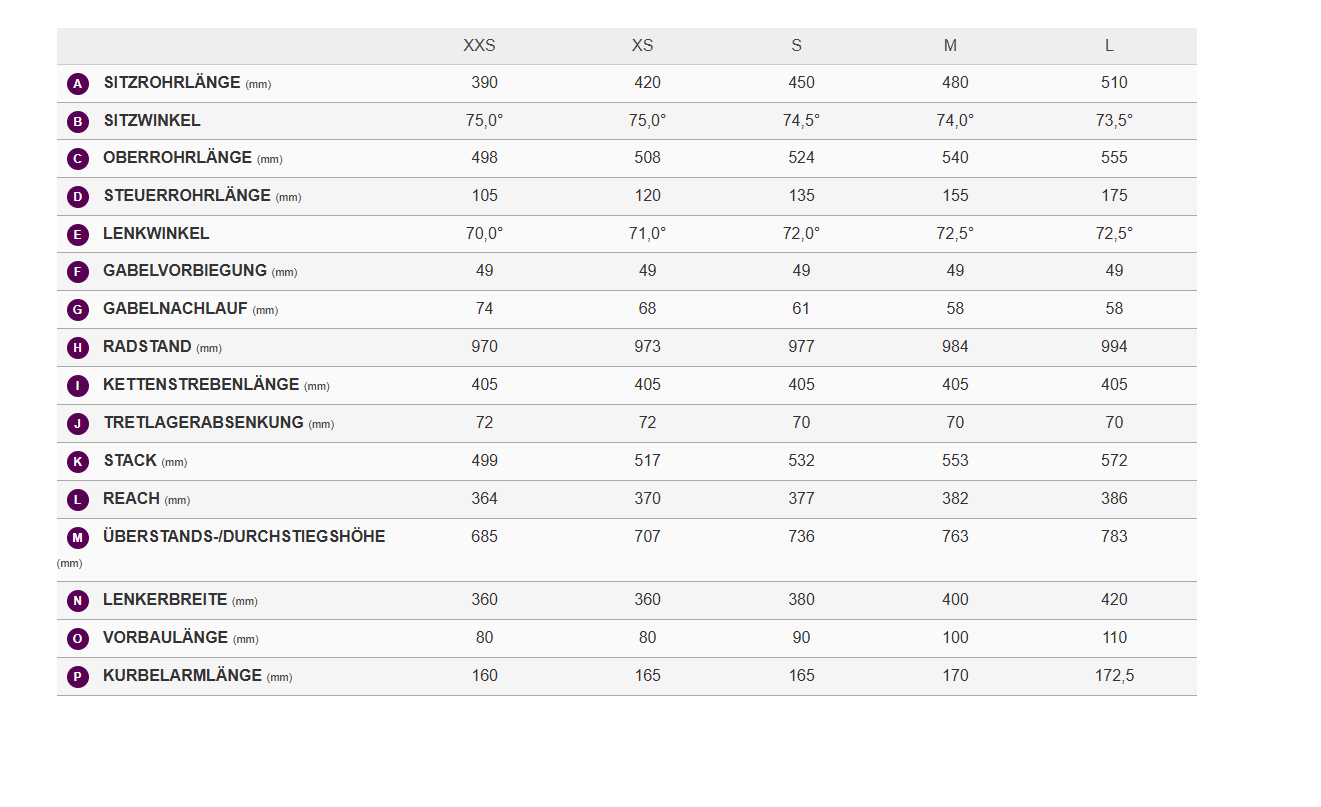
Task: Select the N badge for Lenkerbreite
Action: pyautogui.click(x=78, y=601)
